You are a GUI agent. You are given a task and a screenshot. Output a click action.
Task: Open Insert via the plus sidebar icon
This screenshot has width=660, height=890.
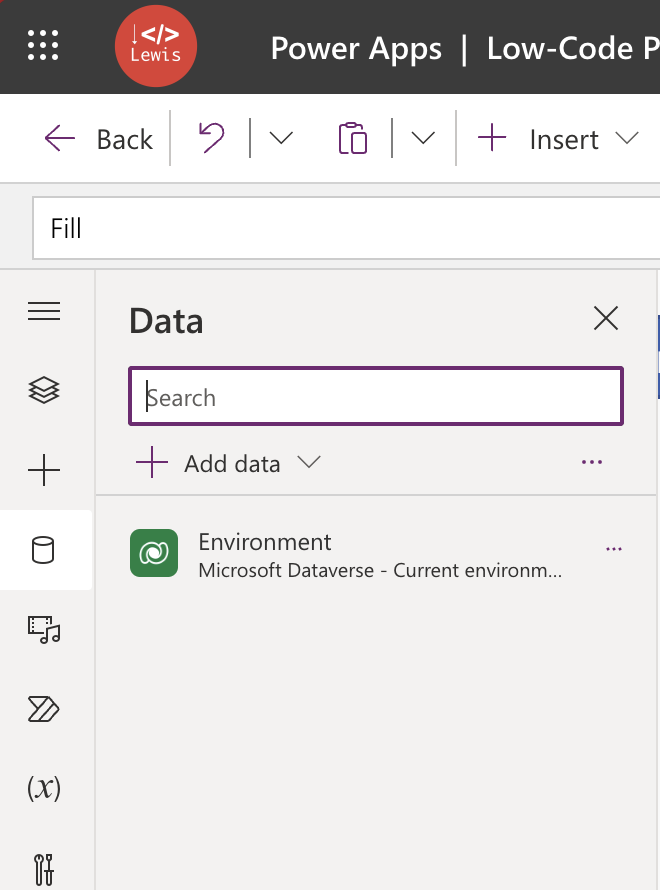click(x=44, y=470)
